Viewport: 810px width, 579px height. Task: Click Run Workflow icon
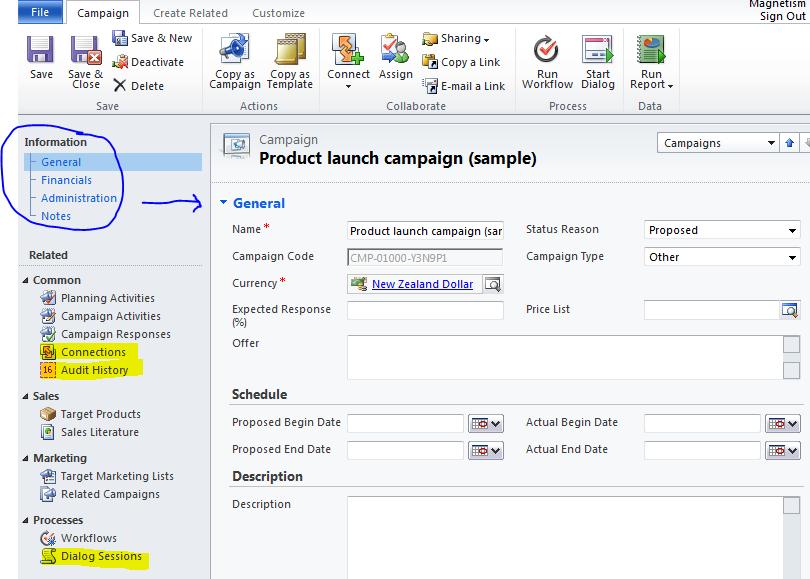point(547,49)
